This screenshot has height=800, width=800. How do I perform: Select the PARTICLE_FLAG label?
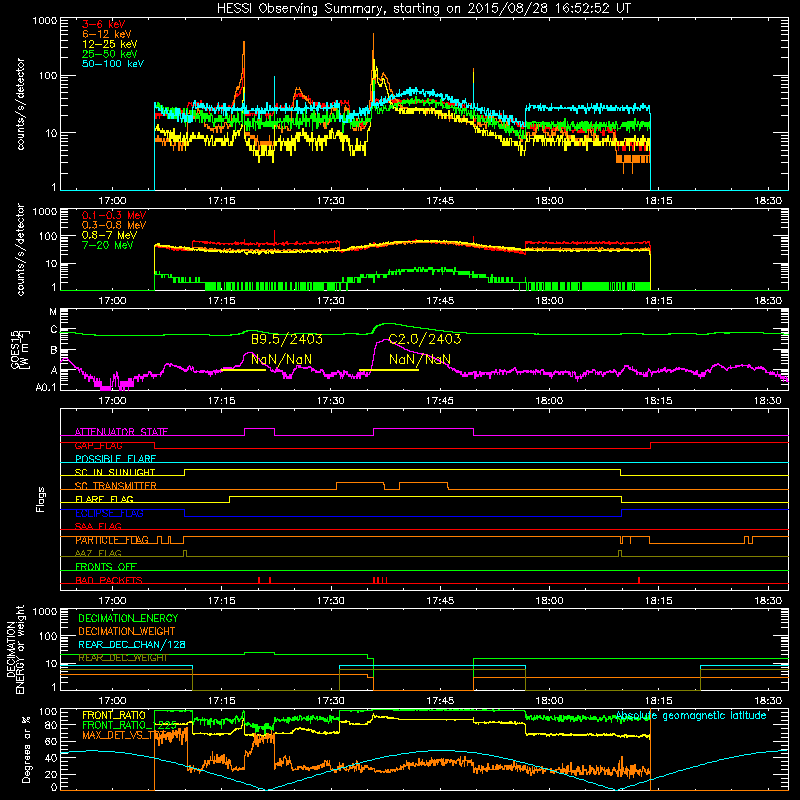point(112,540)
